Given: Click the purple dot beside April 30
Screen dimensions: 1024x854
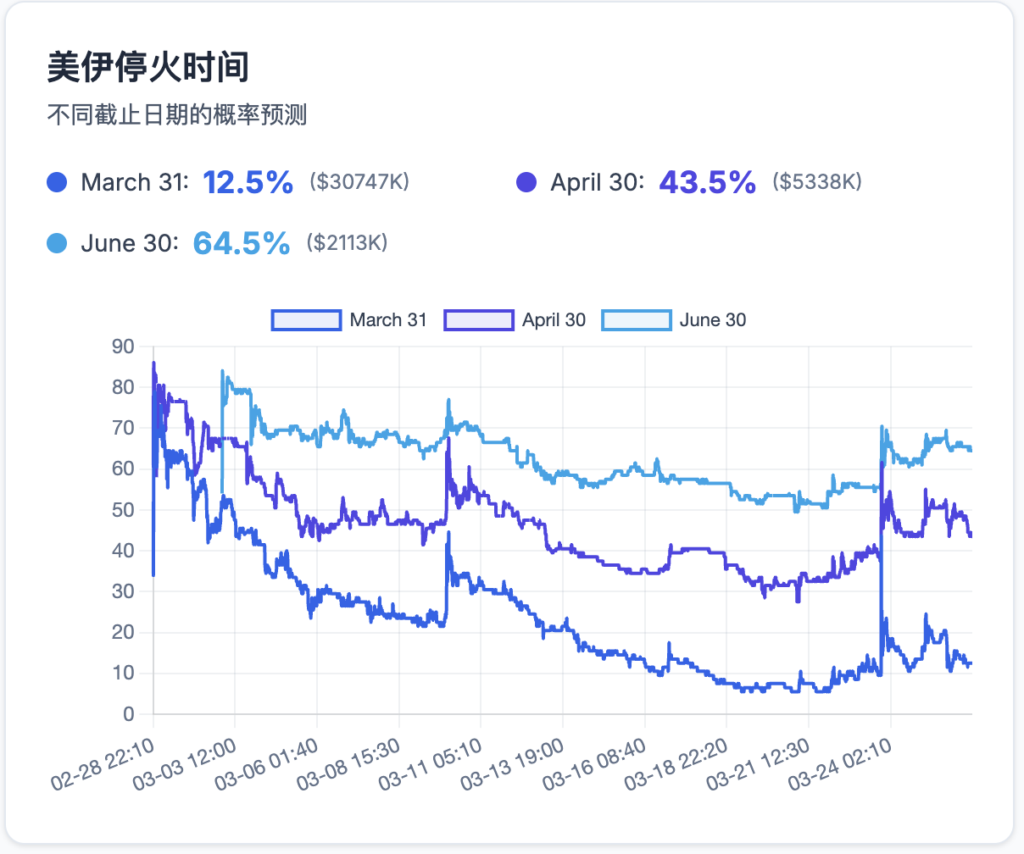Looking at the screenshot, I should (x=526, y=183).
